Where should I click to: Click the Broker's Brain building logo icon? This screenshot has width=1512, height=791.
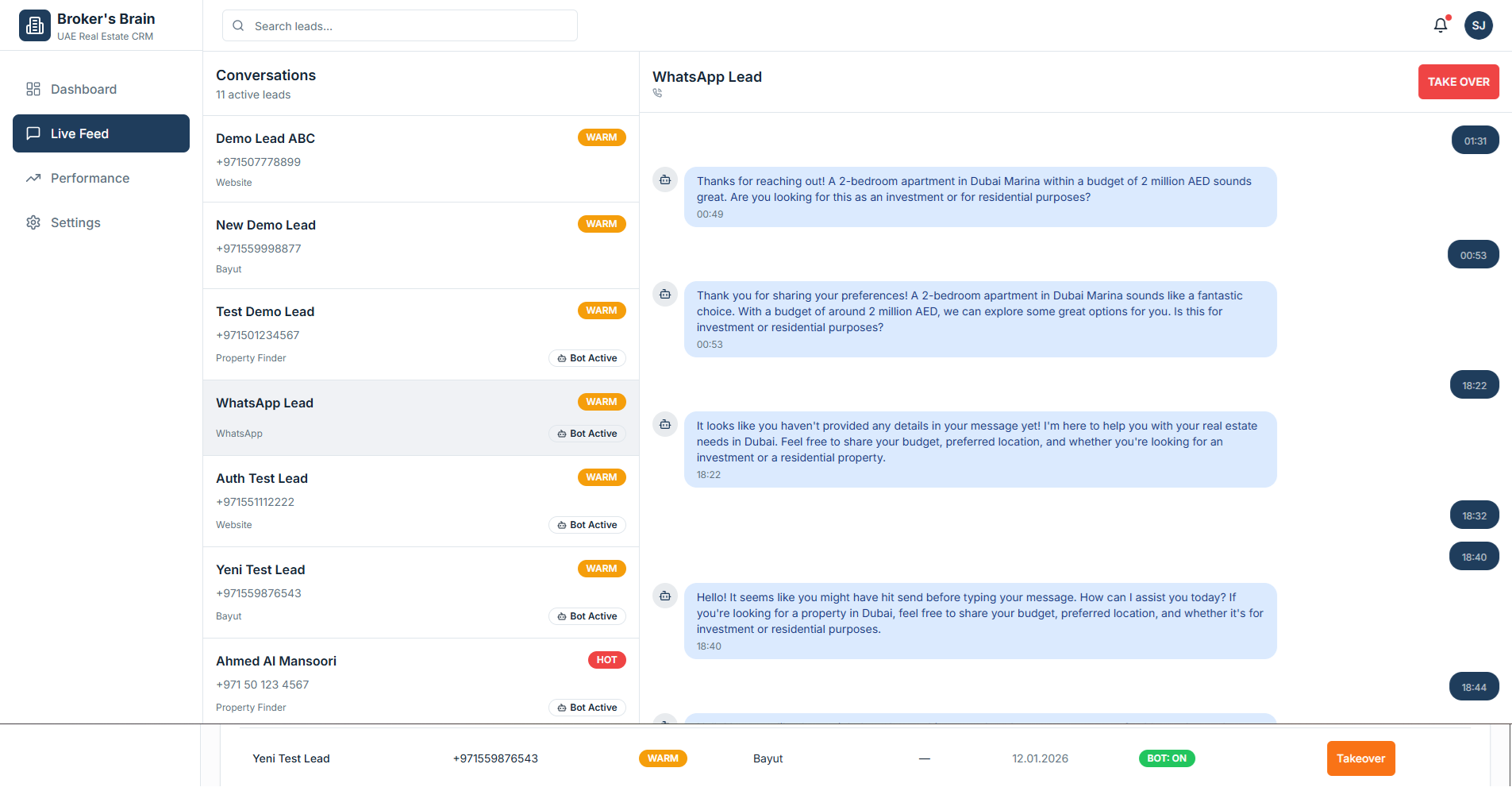[x=34, y=25]
